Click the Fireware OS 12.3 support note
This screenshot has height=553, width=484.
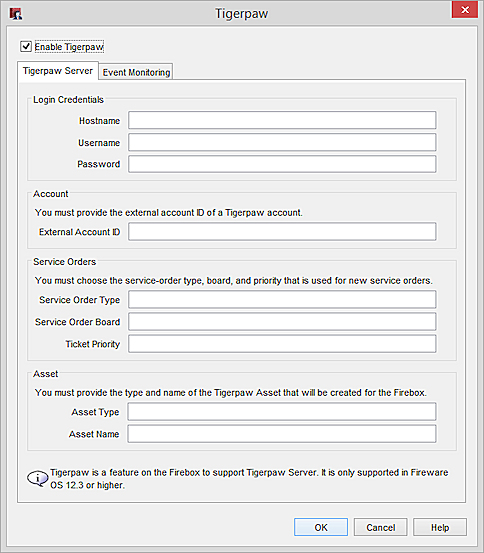coord(249,479)
